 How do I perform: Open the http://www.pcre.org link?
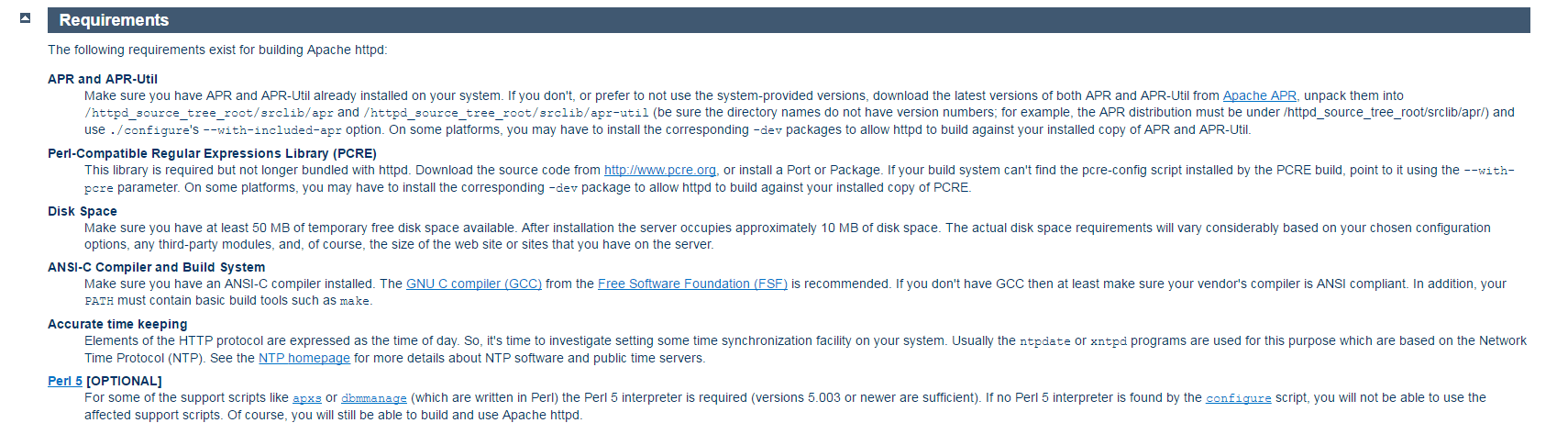(660, 170)
